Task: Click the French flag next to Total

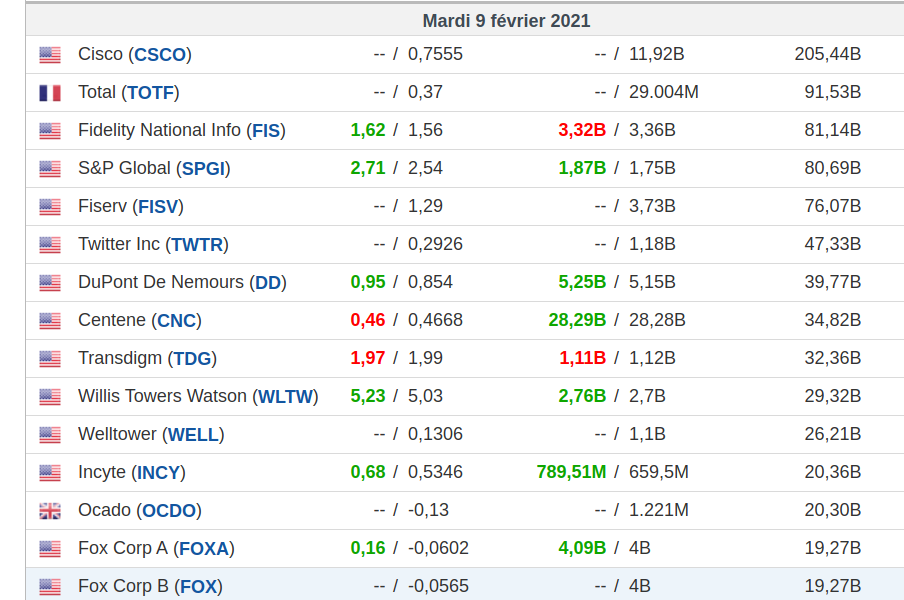Action: click(50, 93)
